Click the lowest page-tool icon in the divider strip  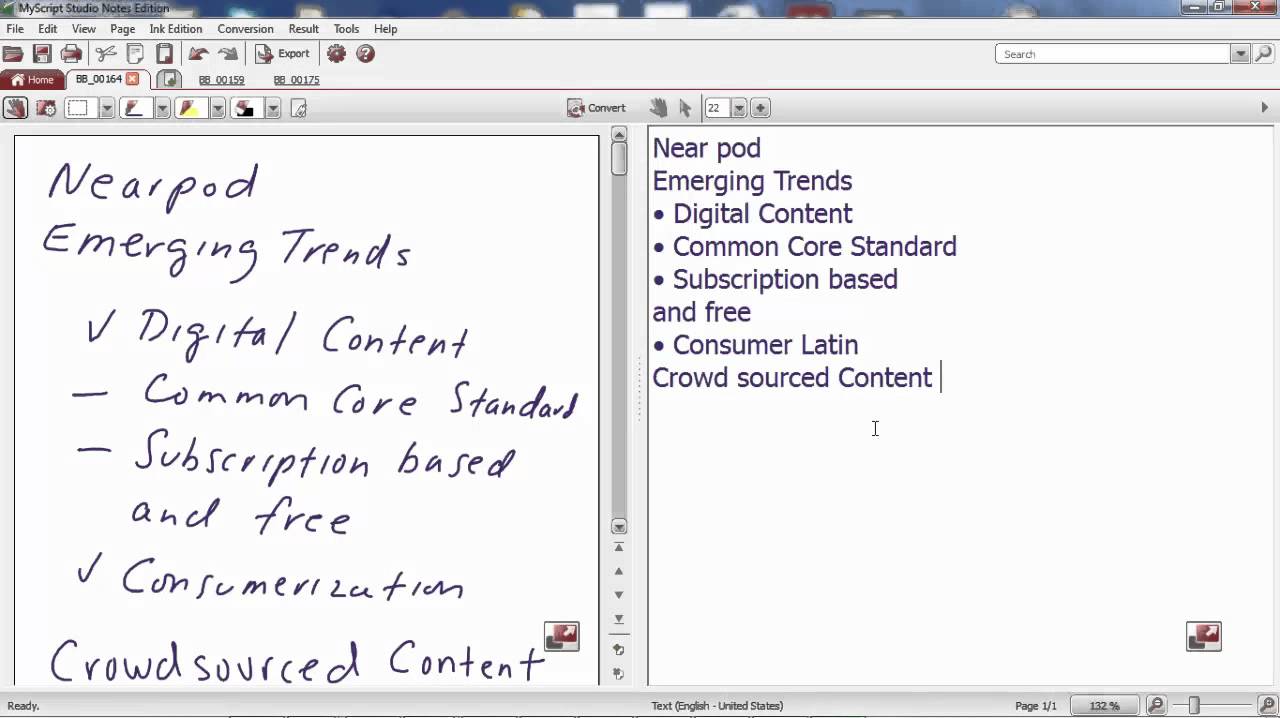click(619, 674)
